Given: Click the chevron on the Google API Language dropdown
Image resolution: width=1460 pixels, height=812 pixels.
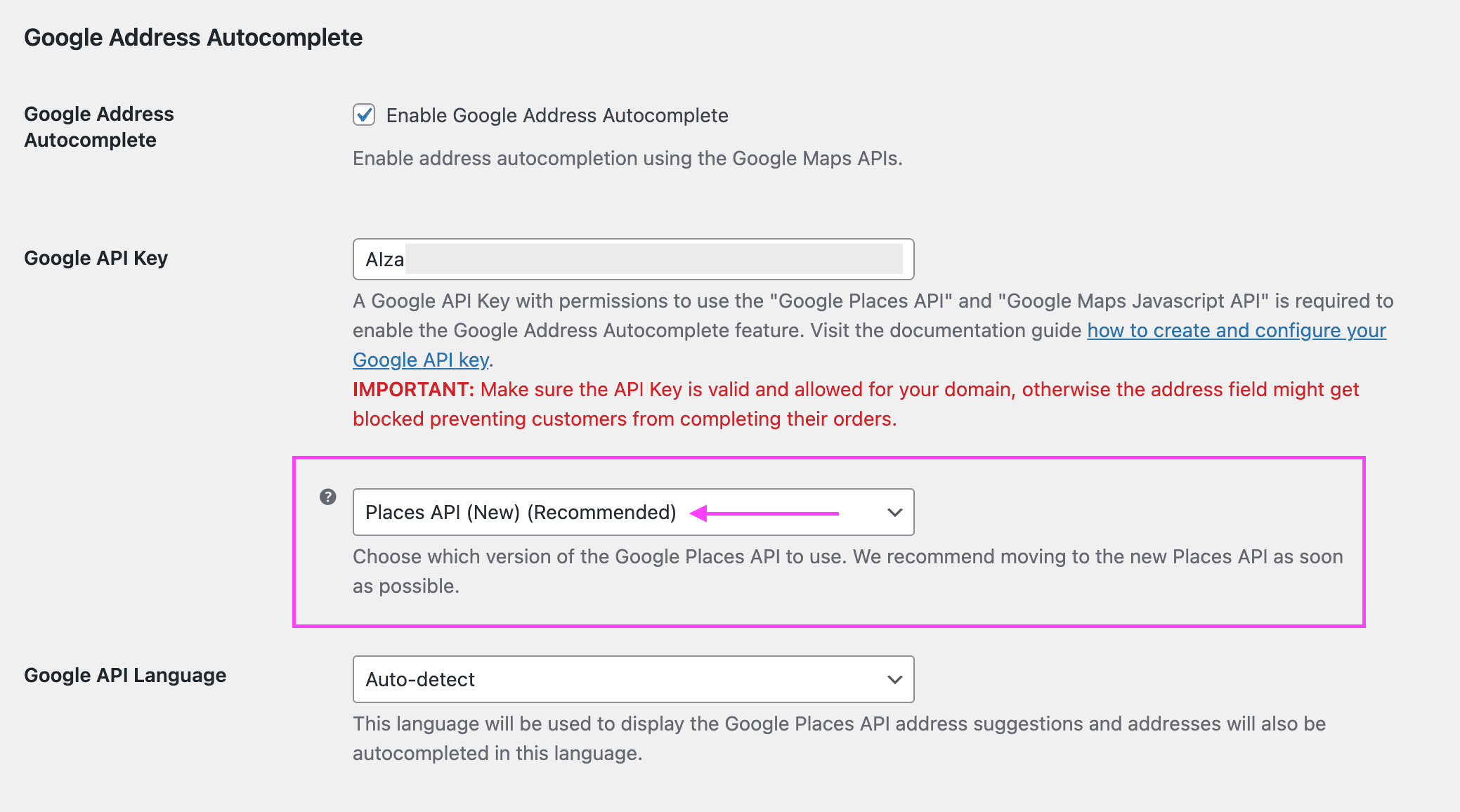Looking at the screenshot, I should coord(894,679).
